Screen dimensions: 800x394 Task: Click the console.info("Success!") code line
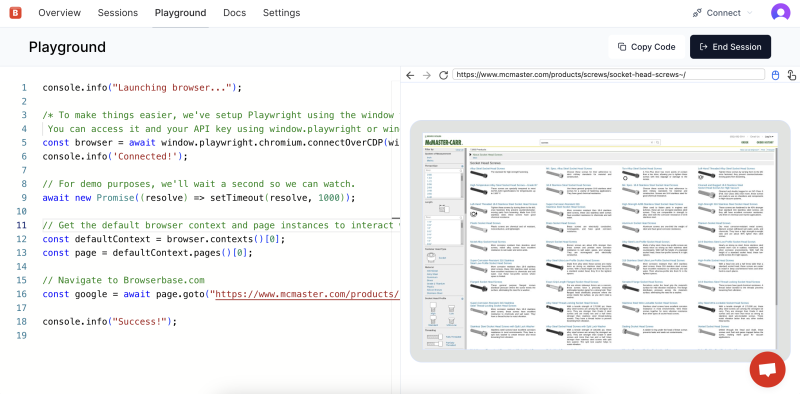tap(110, 322)
